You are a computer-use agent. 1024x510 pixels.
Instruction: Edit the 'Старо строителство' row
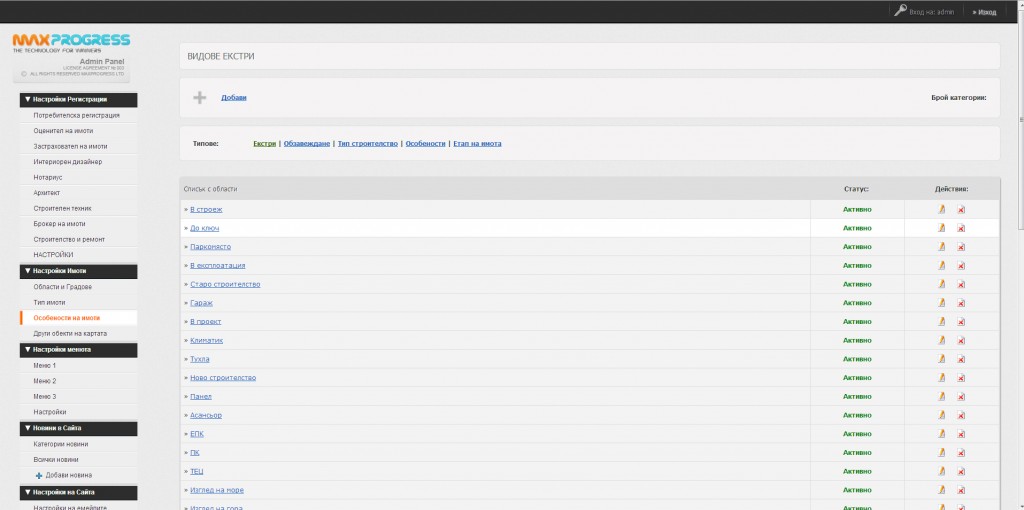(941, 285)
